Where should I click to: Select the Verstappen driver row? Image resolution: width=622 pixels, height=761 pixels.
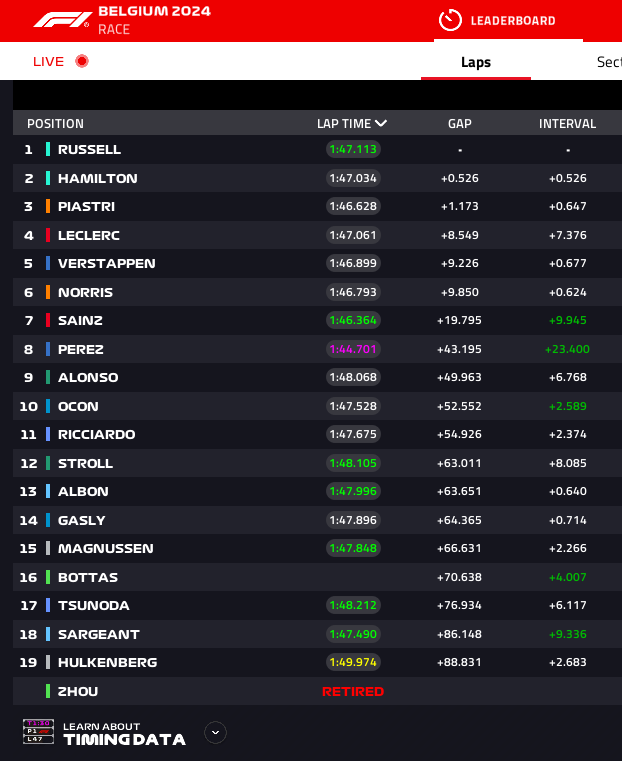point(317,264)
